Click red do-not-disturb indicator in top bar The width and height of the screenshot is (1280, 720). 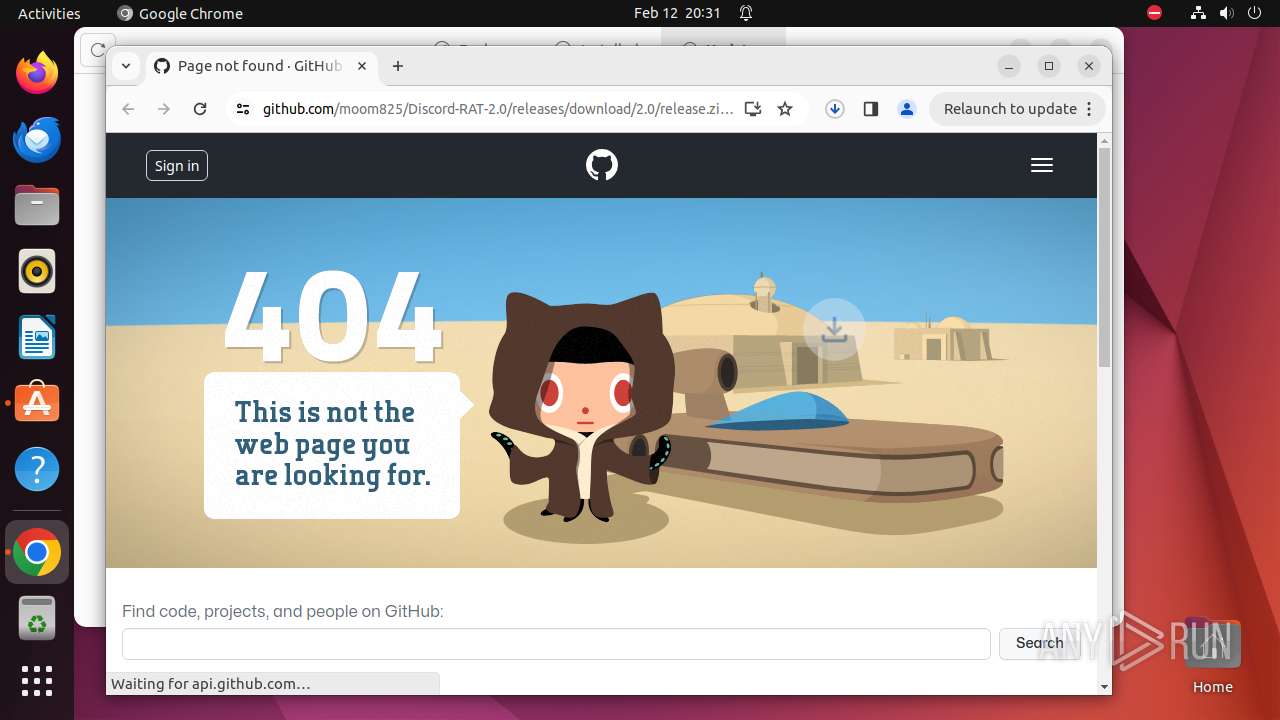[1154, 13]
